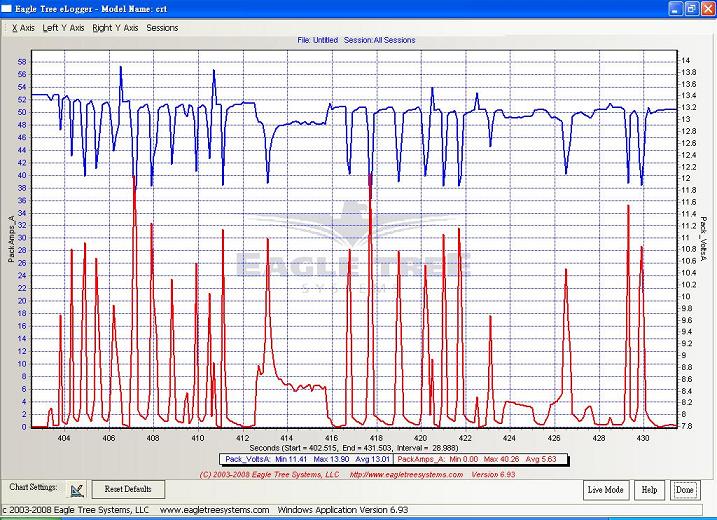Open the Help button
Viewport: 717px width, 520px height.
tap(650, 489)
